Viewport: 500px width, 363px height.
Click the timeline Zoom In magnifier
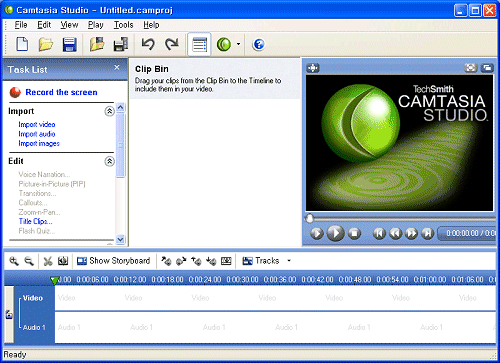(14, 261)
